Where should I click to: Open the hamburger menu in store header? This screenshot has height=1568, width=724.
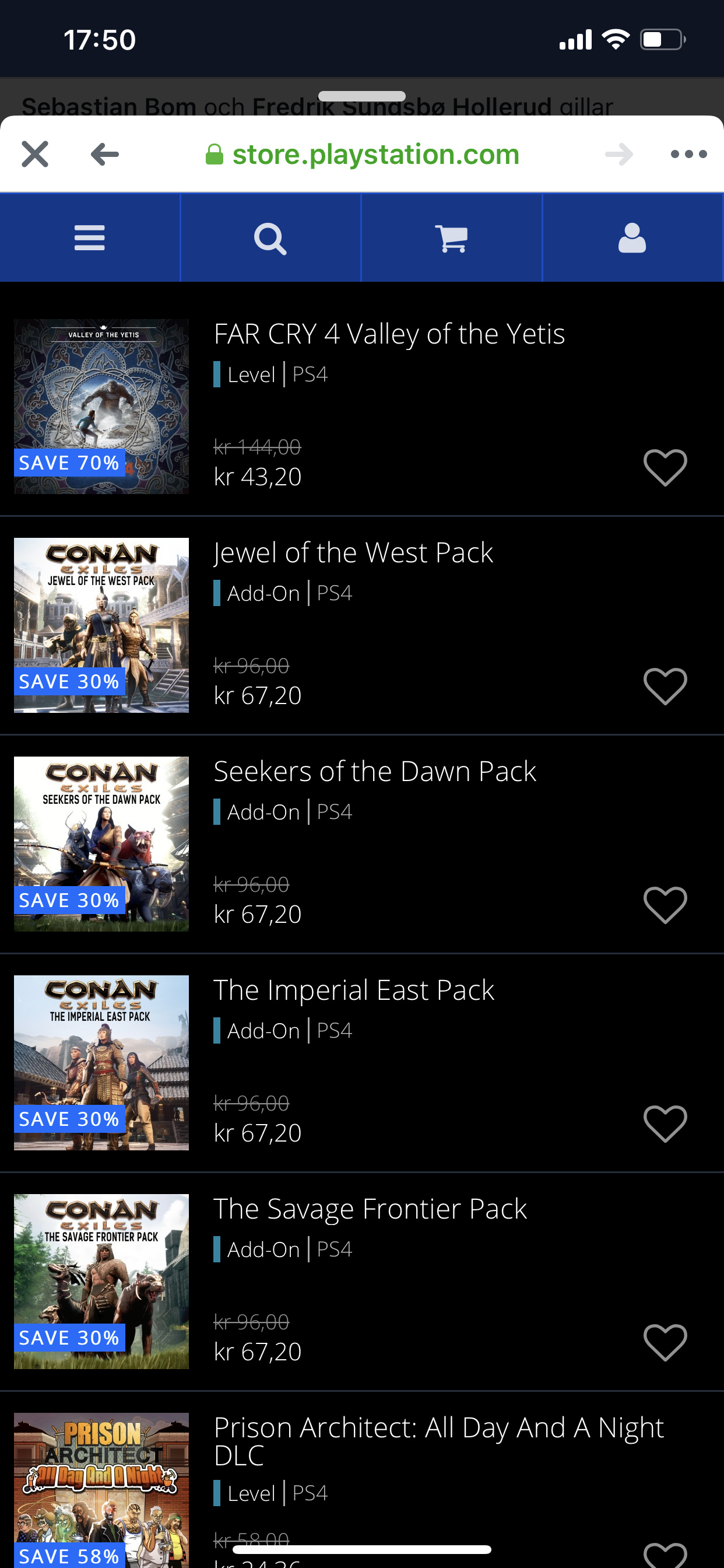[x=89, y=237]
